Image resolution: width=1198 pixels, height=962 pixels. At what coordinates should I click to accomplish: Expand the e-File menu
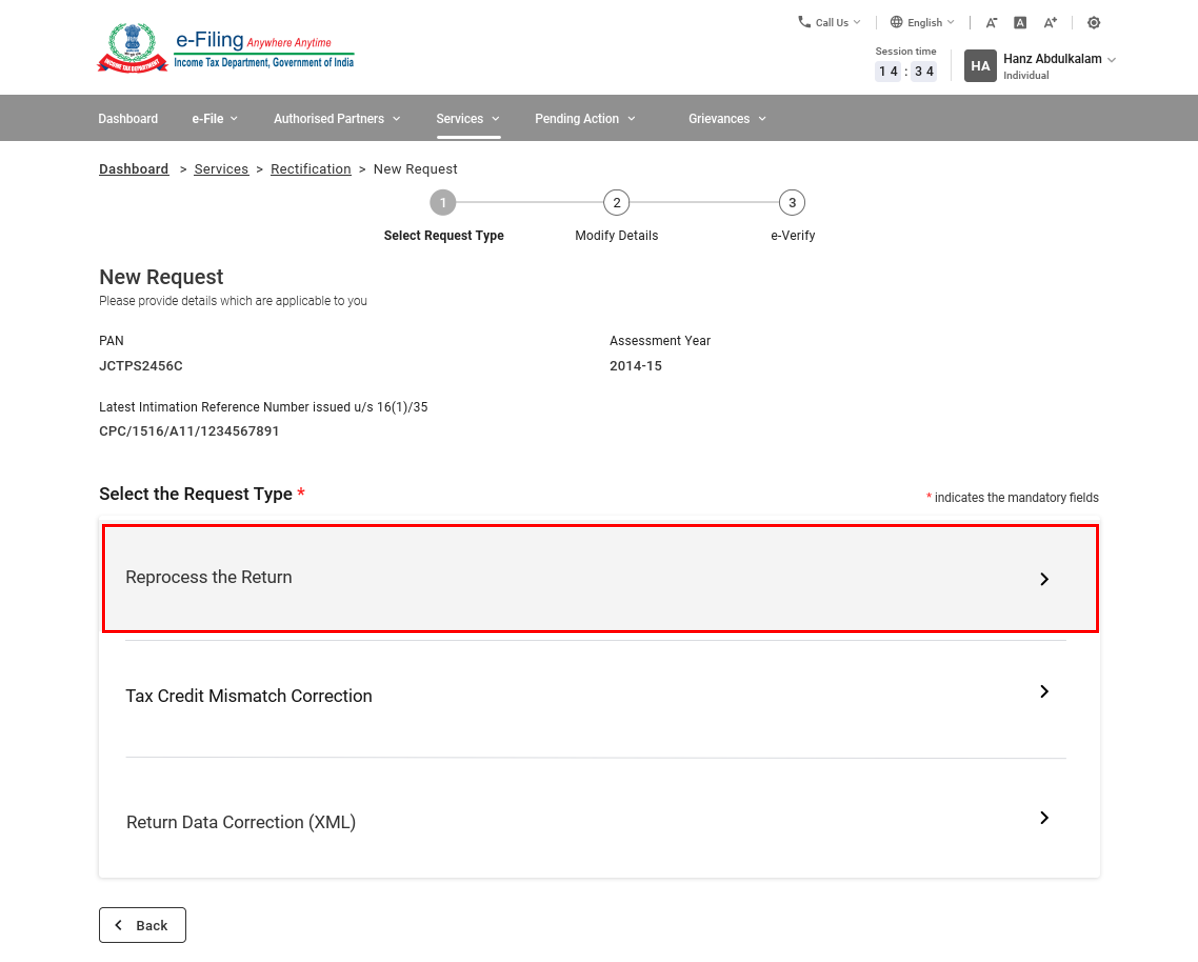(215, 119)
